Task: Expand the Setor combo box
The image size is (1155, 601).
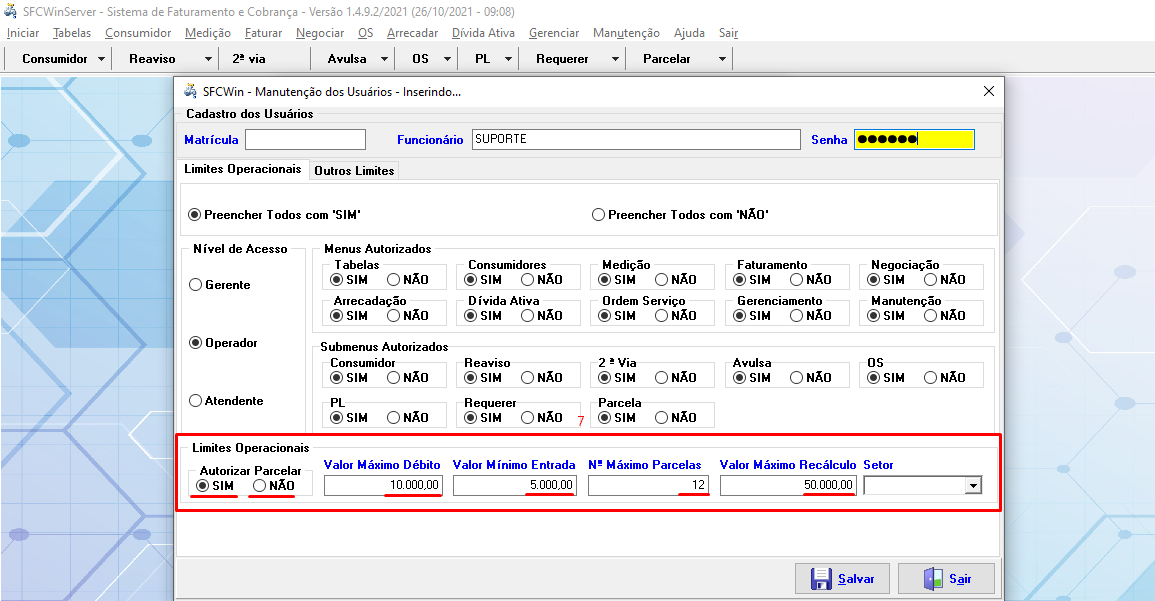Action: pyautogui.click(x=972, y=486)
